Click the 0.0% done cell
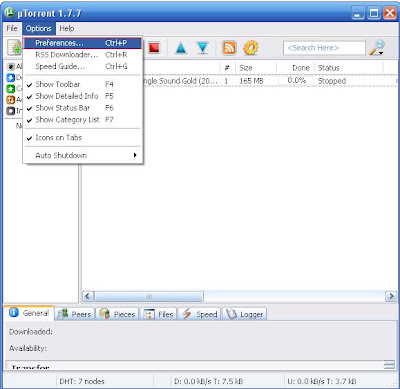Viewport: 400px width, 389px height. click(297, 80)
